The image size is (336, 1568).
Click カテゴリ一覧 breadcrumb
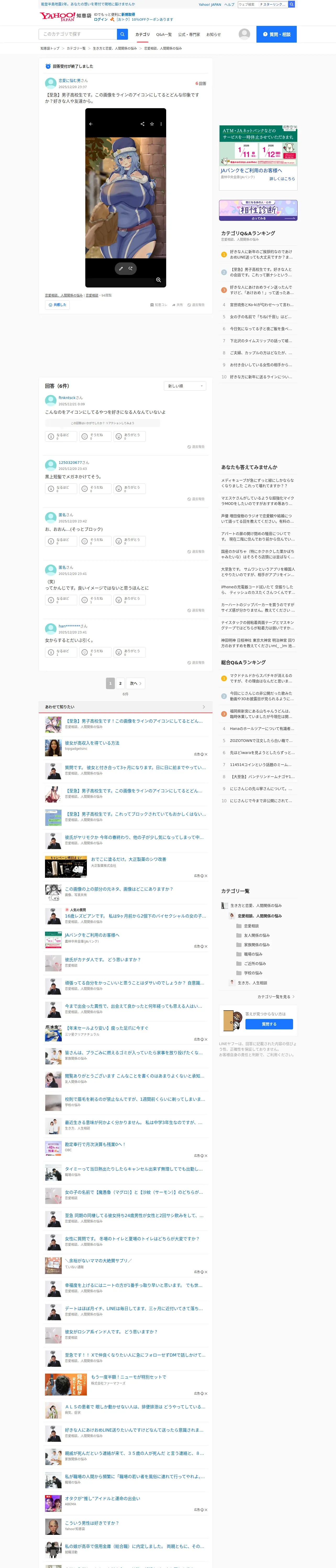(76, 48)
